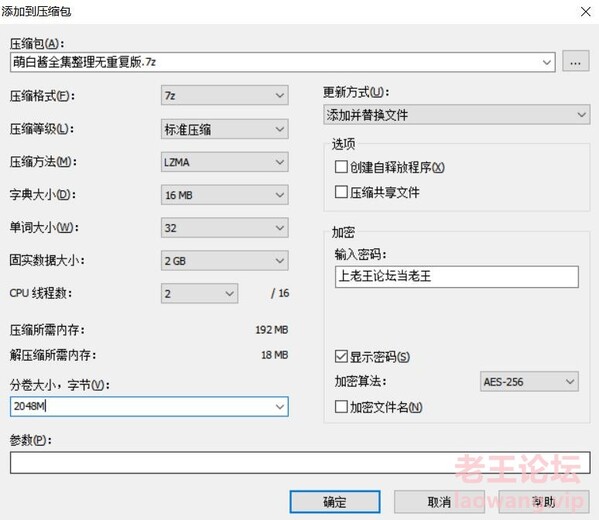Uncheck the 显示密码 checkbox
This screenshot has height=520, width=599.
(341, 356)
